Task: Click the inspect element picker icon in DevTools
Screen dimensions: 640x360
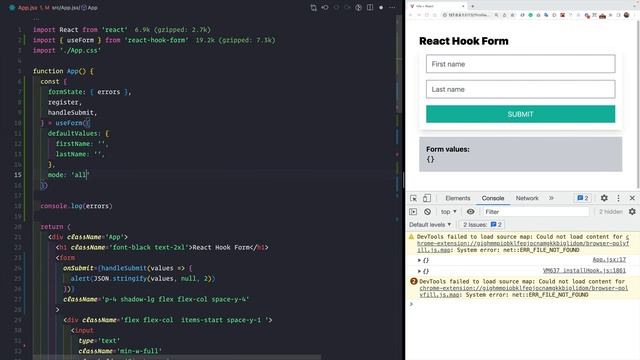Action: click(413, 198)
